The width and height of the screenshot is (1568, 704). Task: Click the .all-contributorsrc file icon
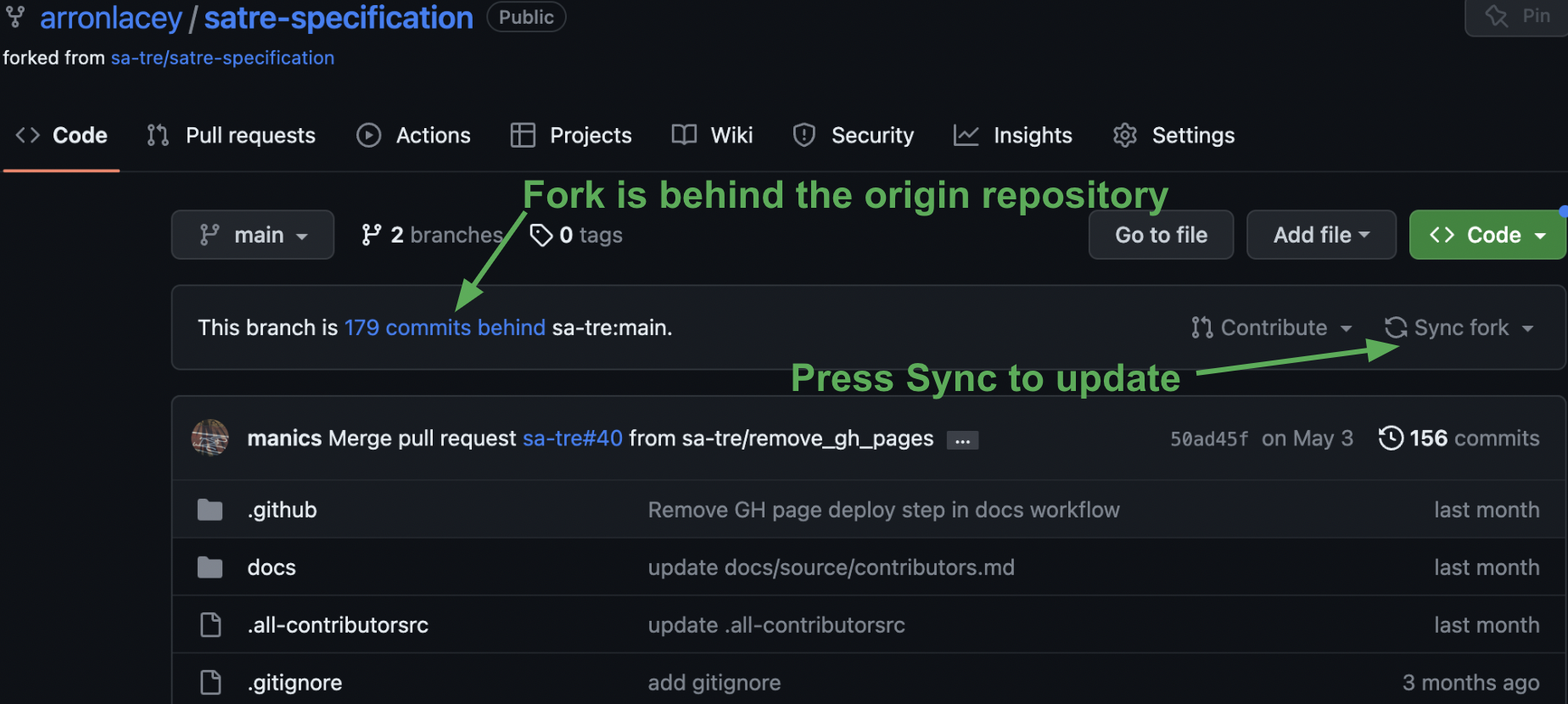[210, 625]
